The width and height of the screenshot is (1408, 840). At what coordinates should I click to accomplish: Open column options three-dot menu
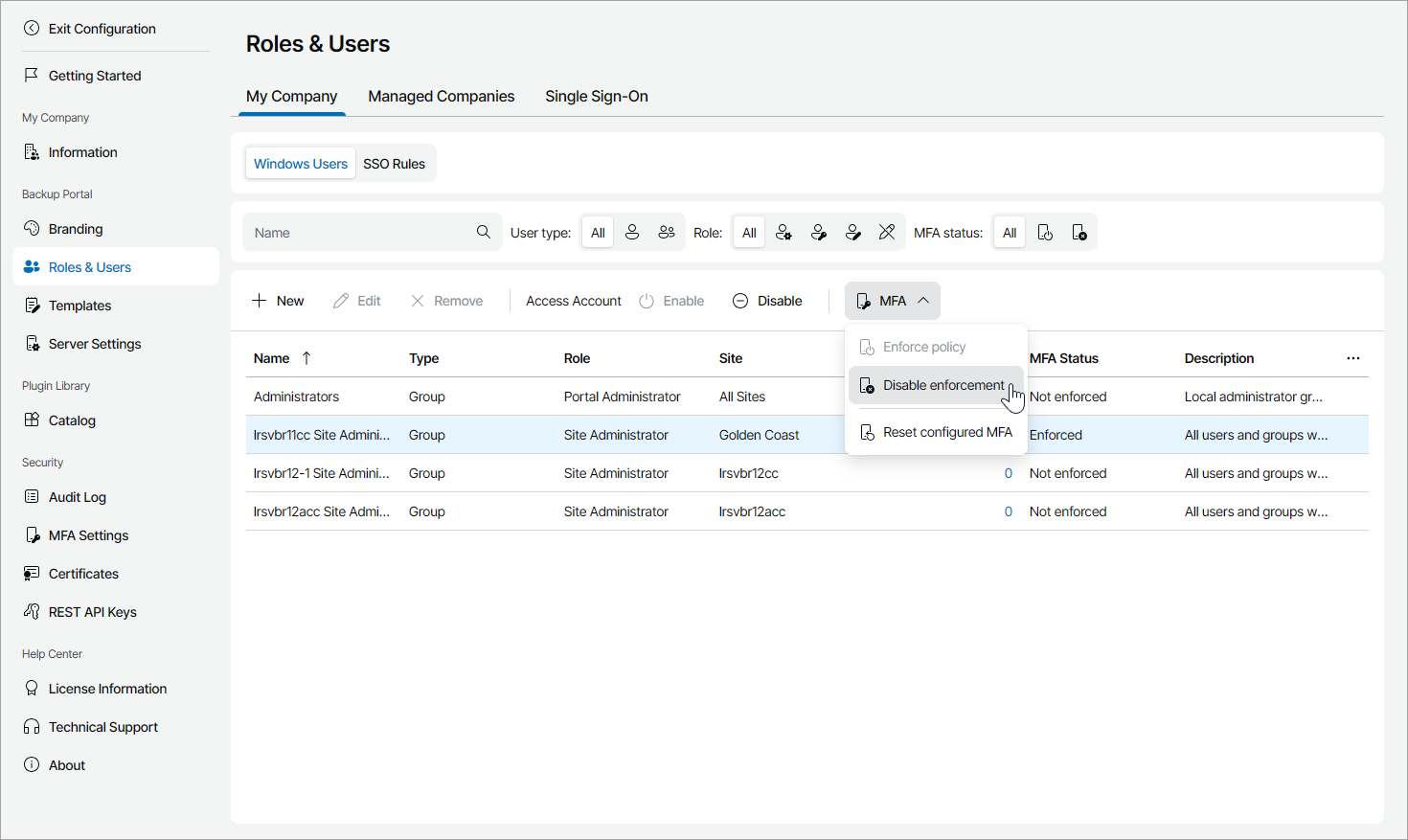pyautogui.click(x=1352, y=358)
